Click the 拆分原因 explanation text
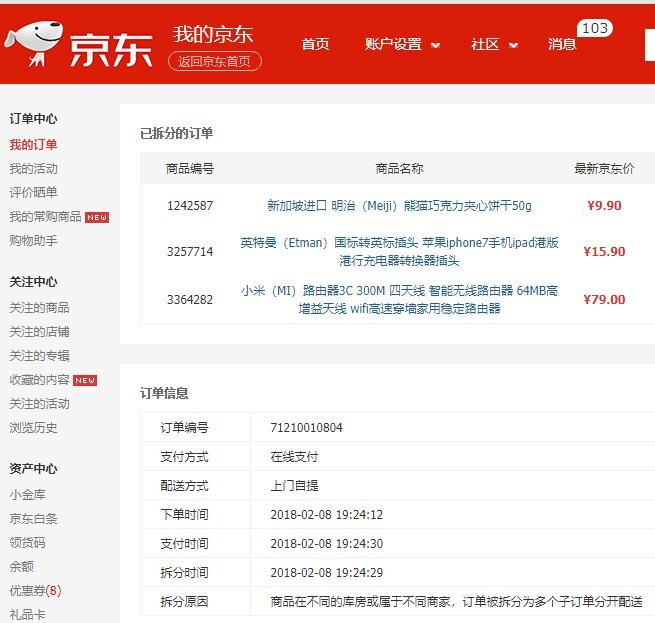The height and width of the screenshot is (623, 655). (x=457, y=602)
